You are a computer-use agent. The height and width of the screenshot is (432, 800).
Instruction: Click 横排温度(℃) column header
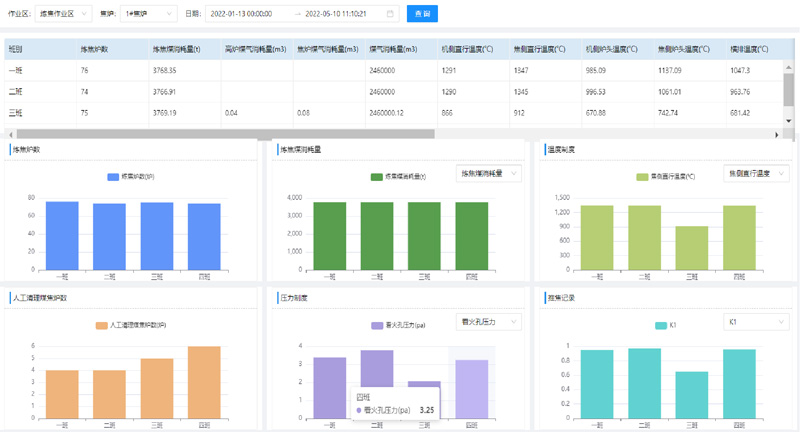[x=755, y=49]
